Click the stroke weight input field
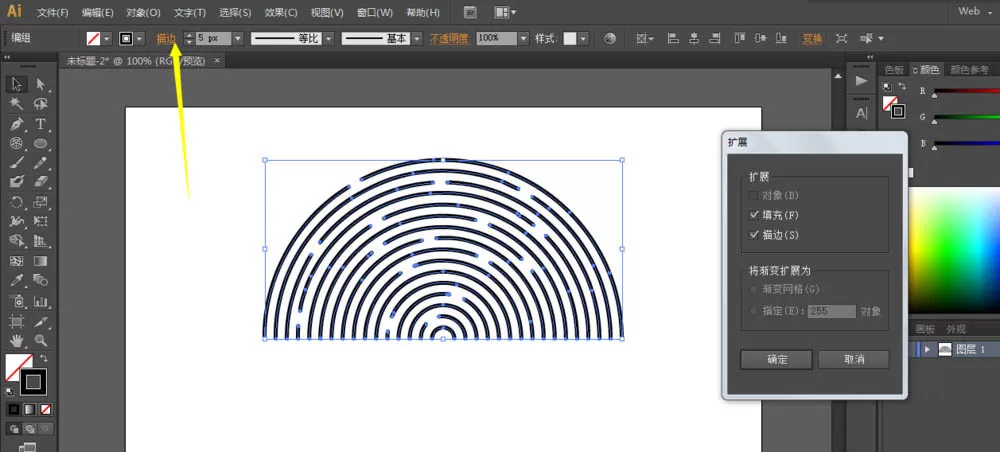The height and width of the screenshot is (452, 1000). (214, 39)
